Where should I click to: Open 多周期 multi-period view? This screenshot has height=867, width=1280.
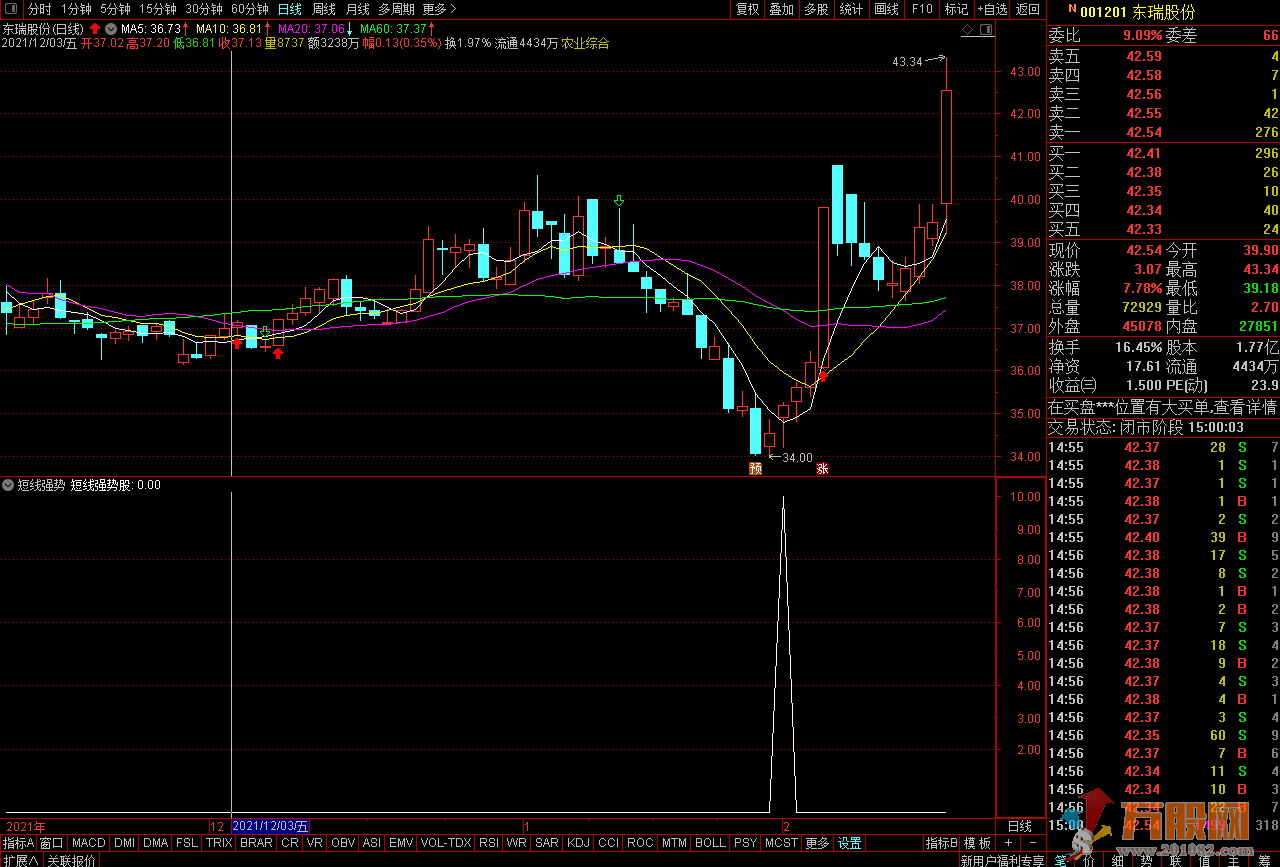tap(396, 9)
